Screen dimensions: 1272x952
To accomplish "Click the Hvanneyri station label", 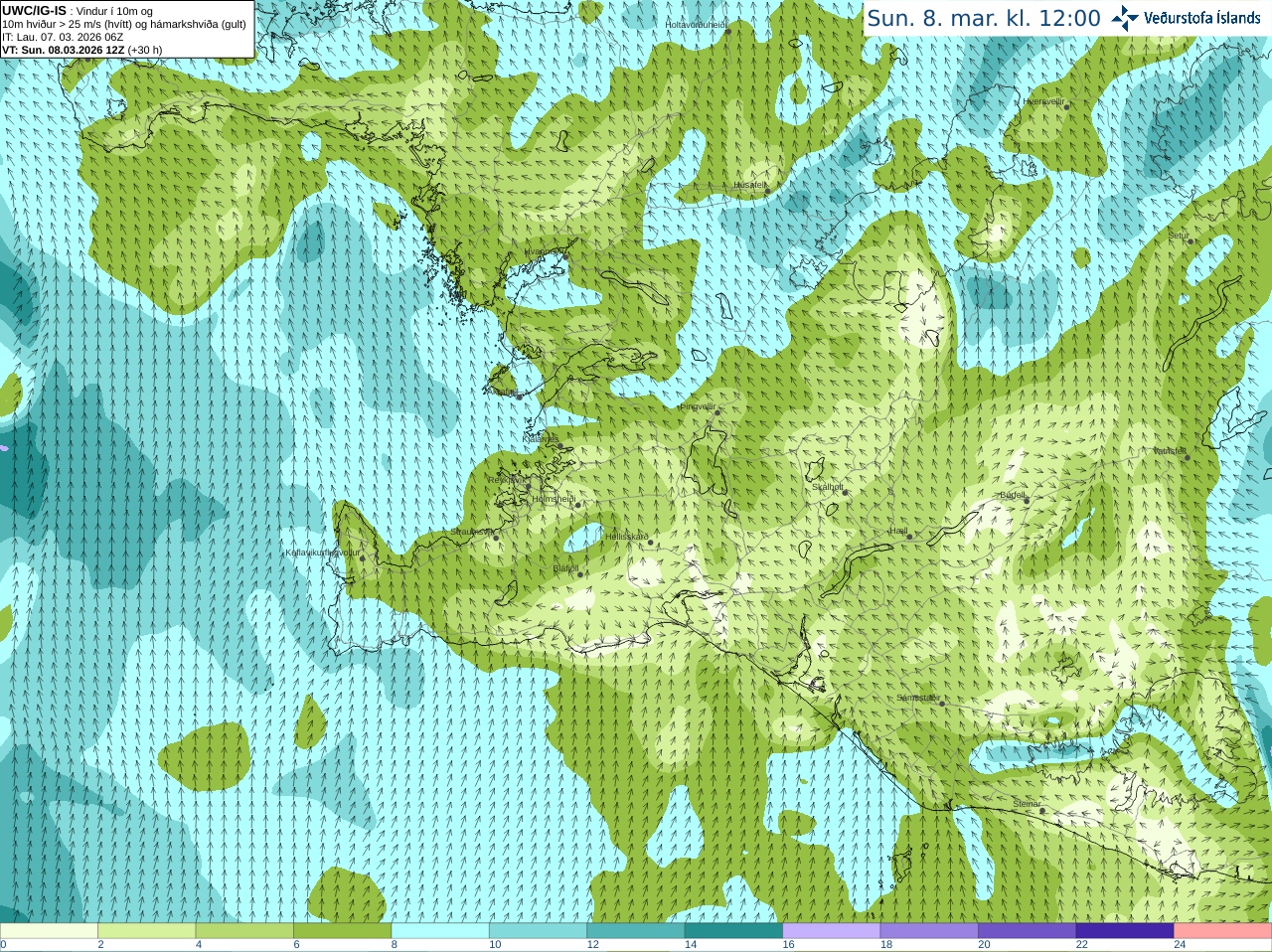I will 543,251.
